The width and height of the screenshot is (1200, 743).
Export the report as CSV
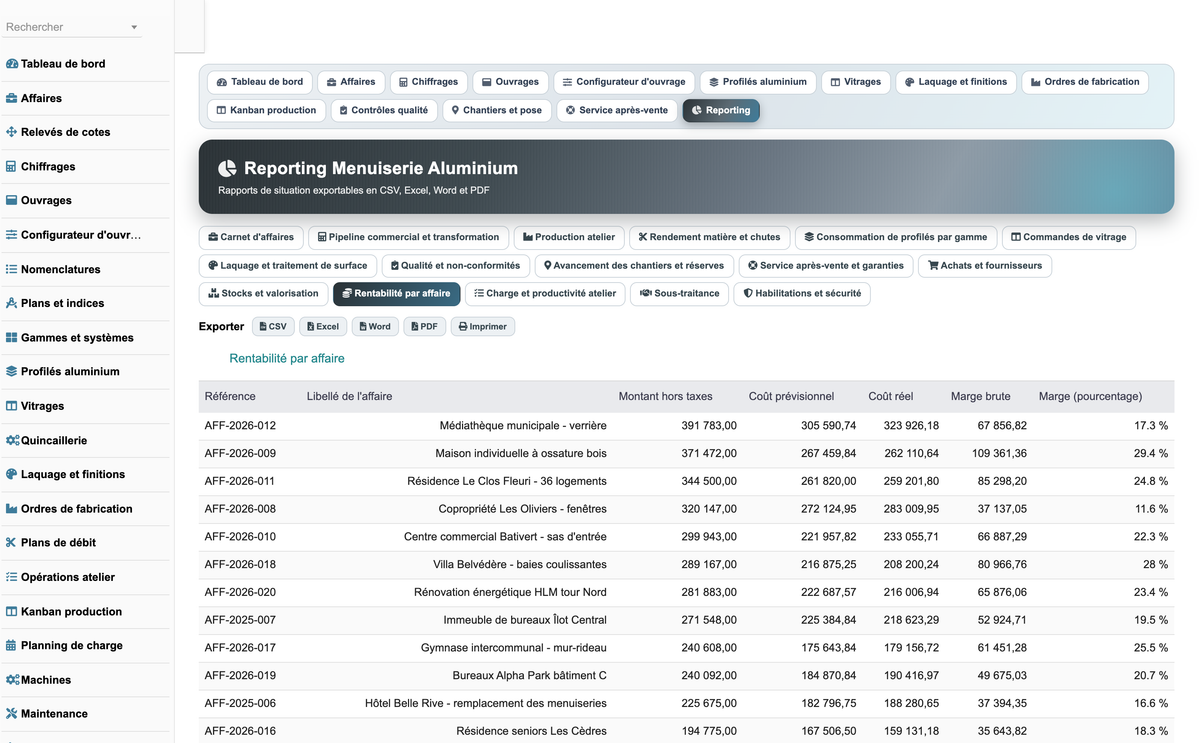273,326
